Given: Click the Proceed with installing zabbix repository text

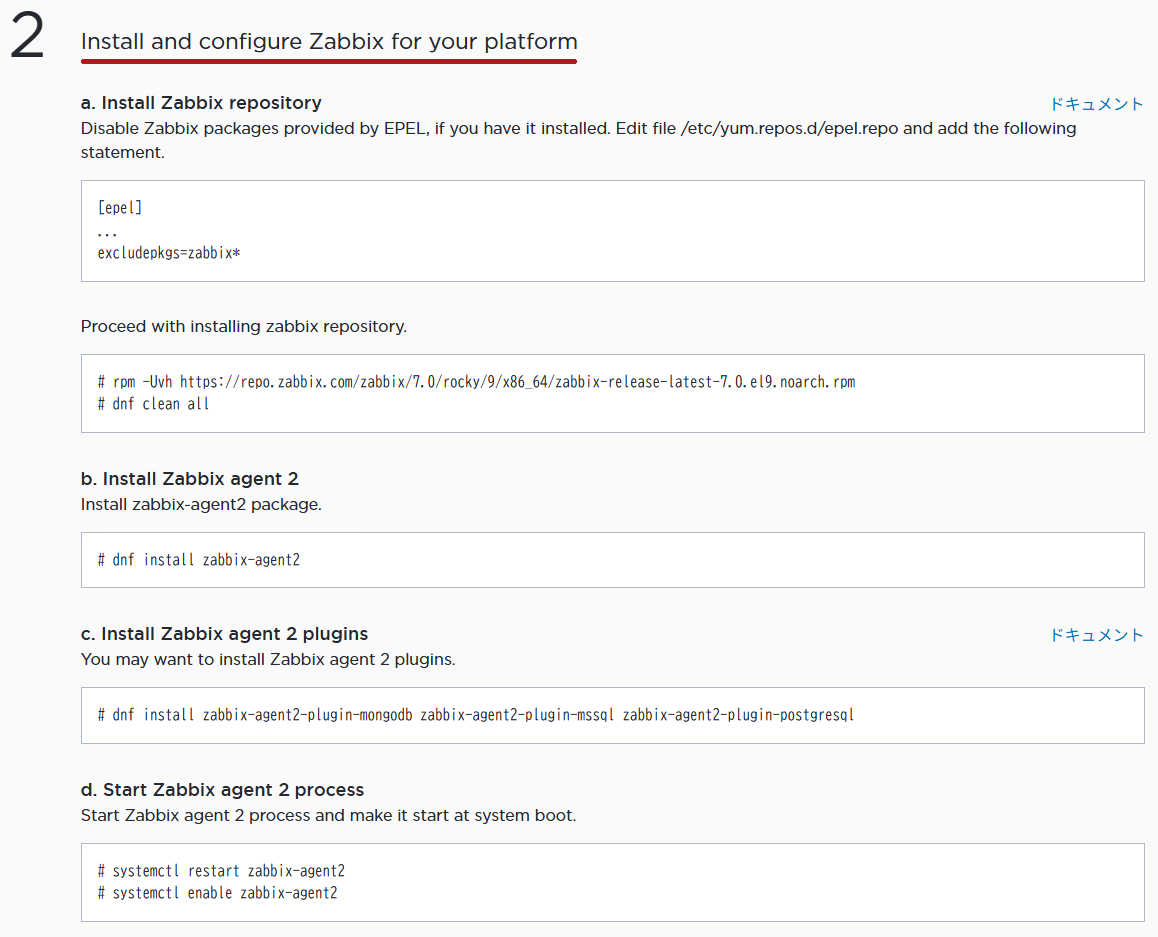Looking at the screenshot, I should pos(244,326).
